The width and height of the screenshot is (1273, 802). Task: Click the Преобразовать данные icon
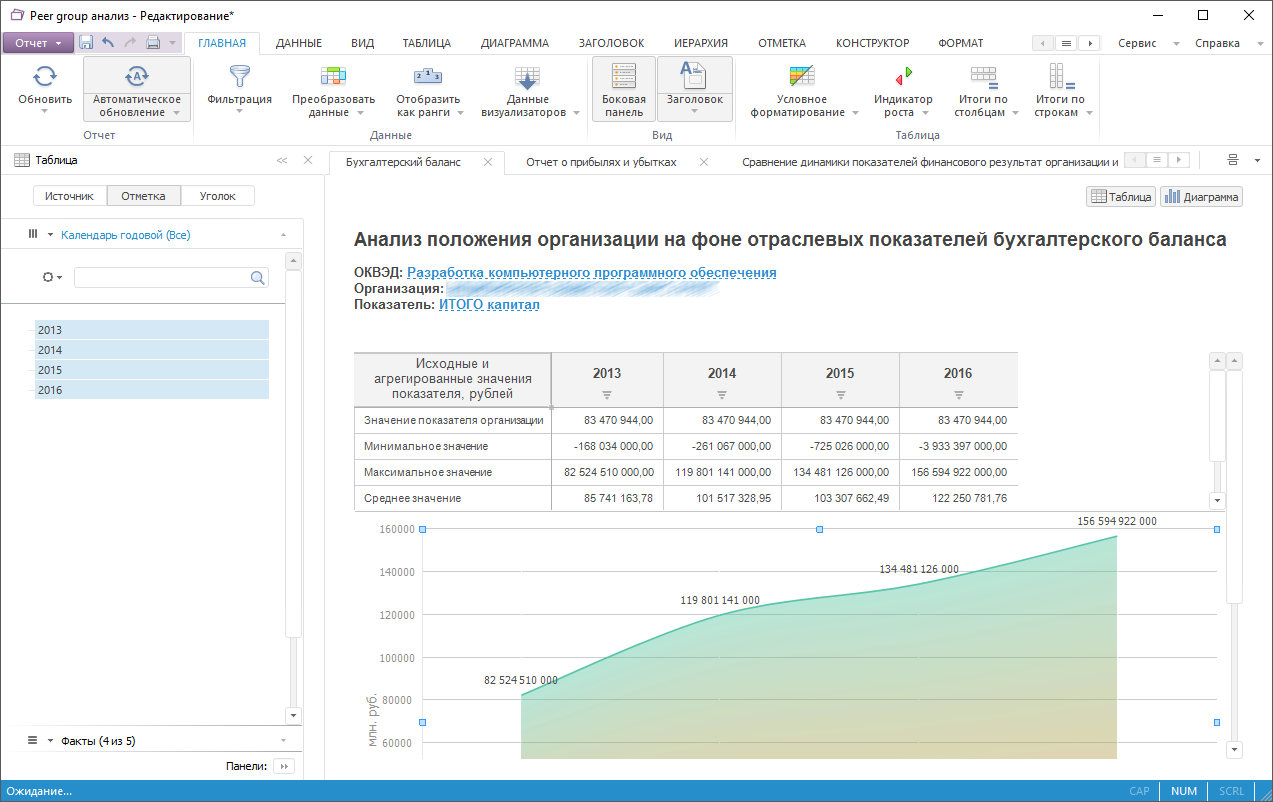point(333,76)
